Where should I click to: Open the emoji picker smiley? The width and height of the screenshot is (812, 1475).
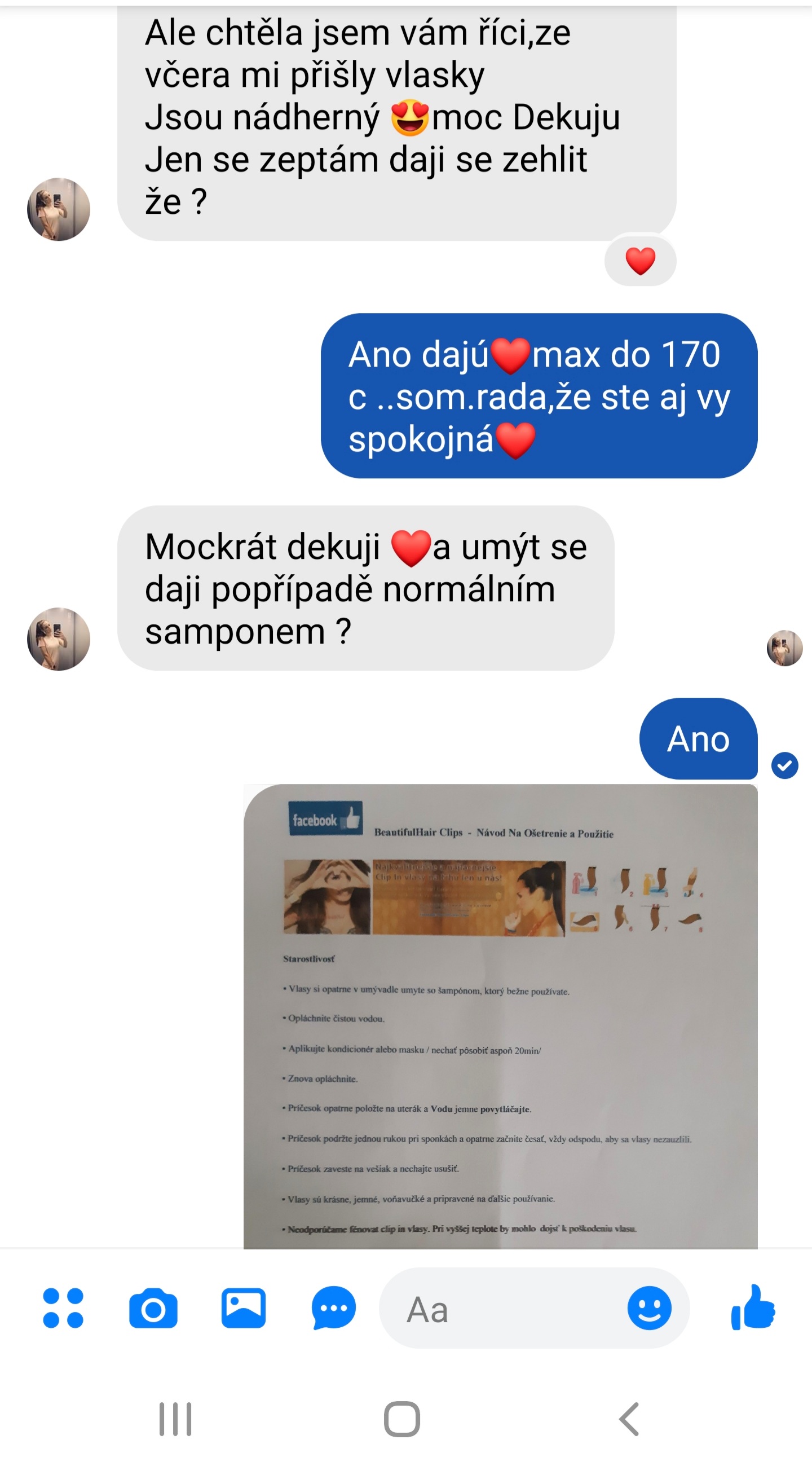[650, 1309]
